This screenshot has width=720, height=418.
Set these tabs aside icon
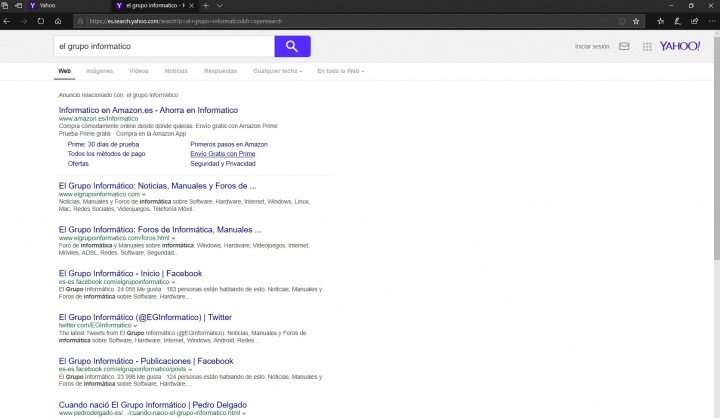tap(18, 6)
